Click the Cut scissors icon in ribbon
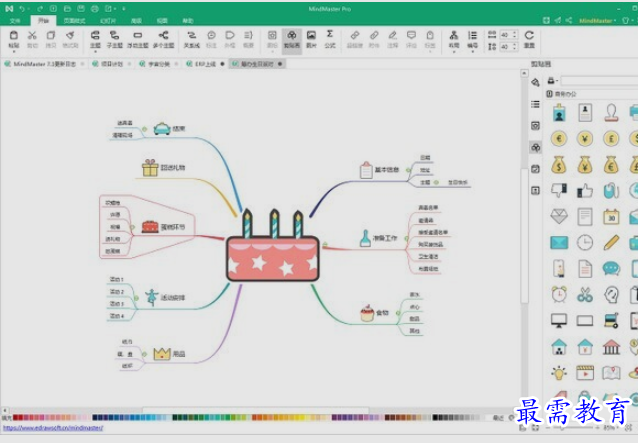This screenshot has width=638, height=443. tap(32, 36)
